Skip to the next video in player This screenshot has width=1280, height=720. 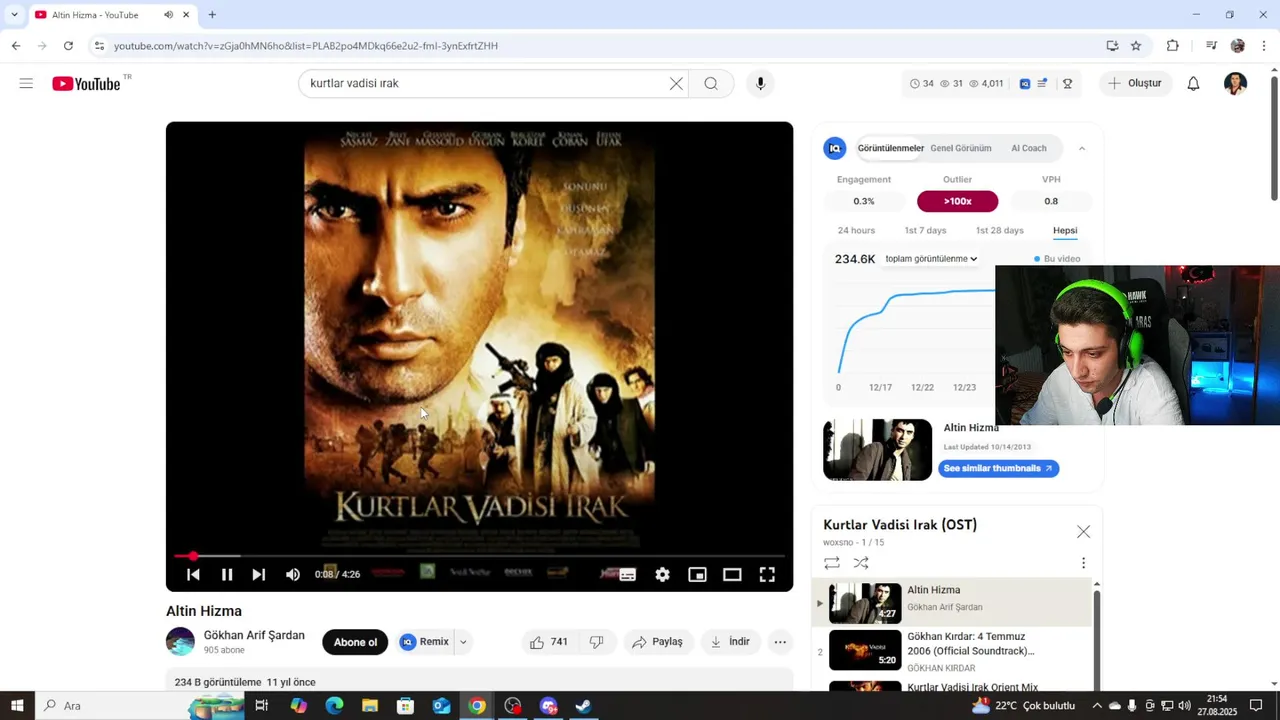(259, 574)
